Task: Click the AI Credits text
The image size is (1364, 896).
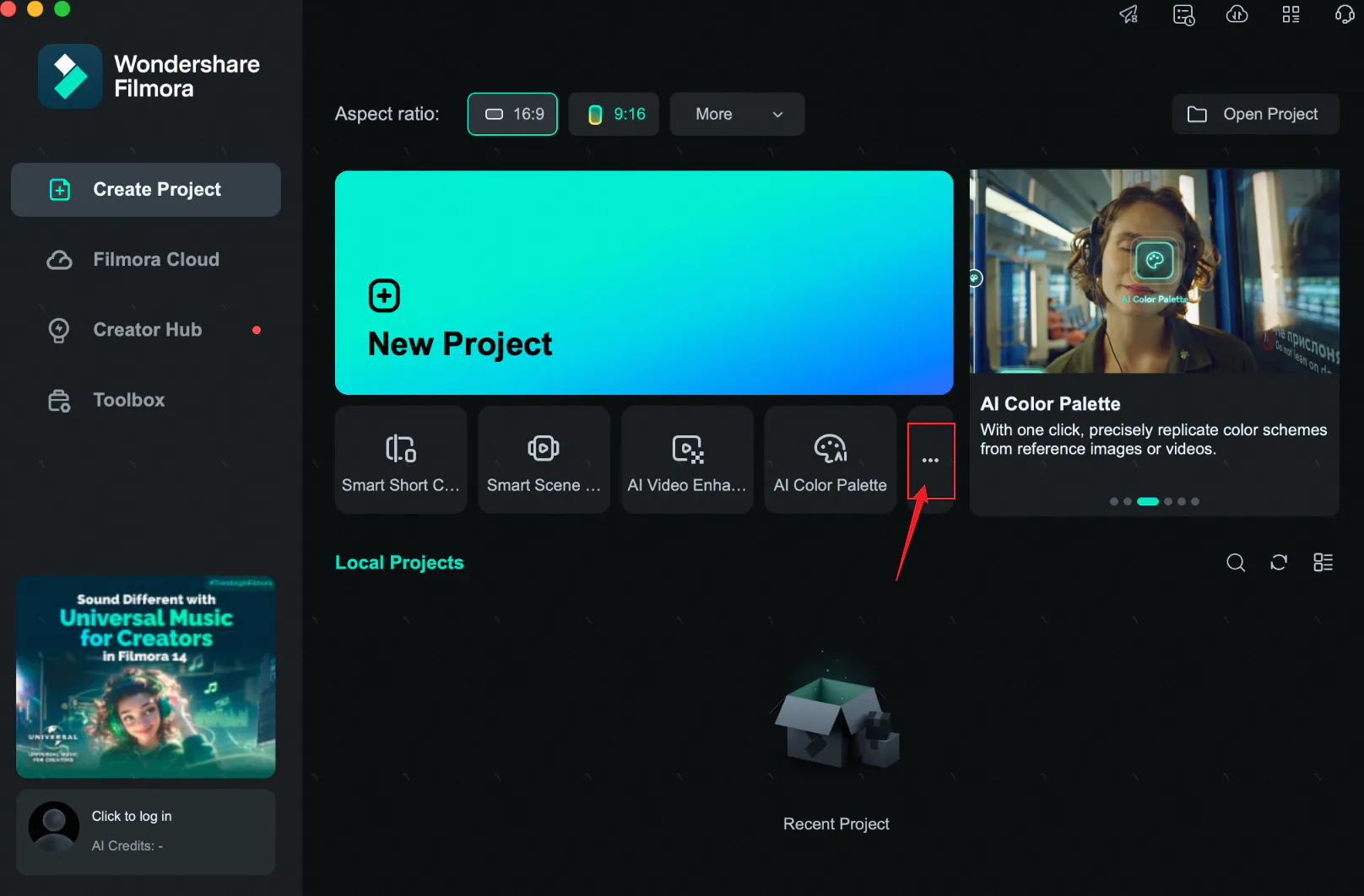Action: tap(127, 845)
